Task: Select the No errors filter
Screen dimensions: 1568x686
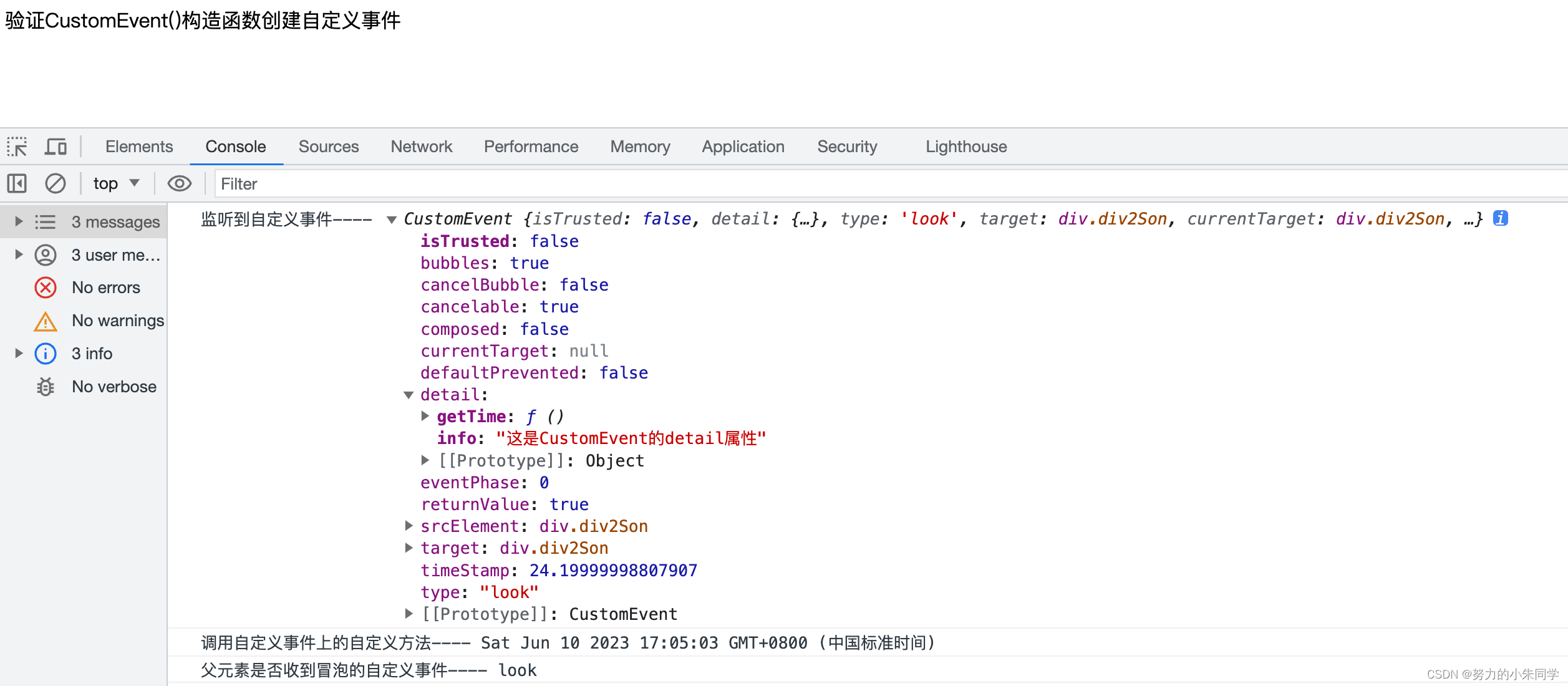Action: (x=105, y=287)
